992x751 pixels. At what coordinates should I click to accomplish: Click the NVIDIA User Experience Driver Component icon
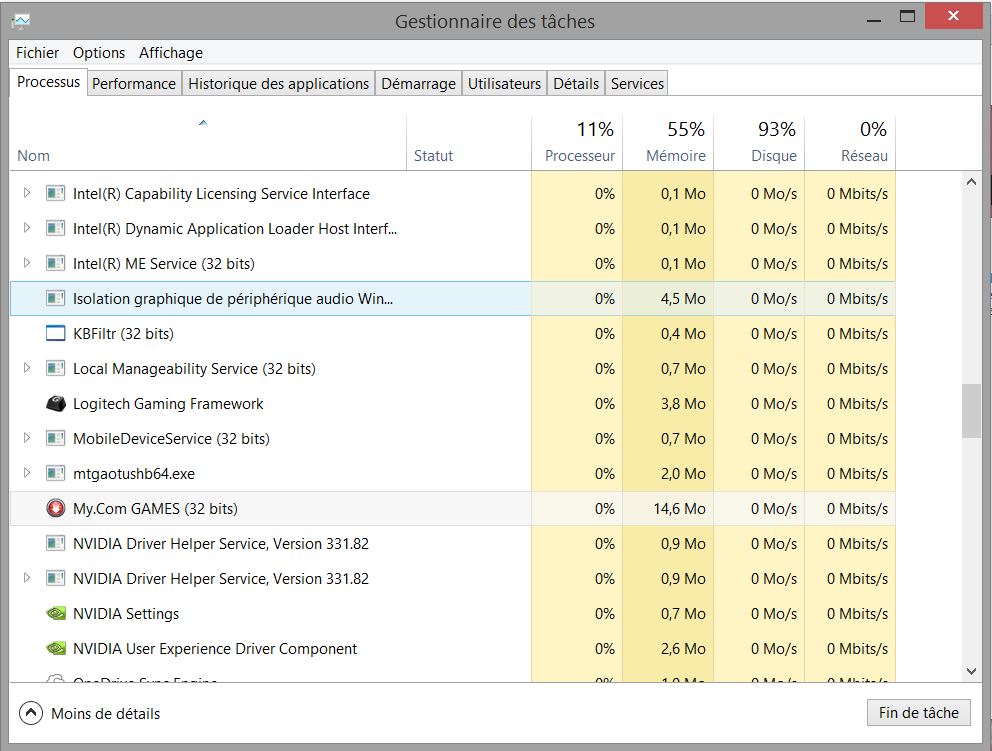pyautogui.click(x=56, y=649)
